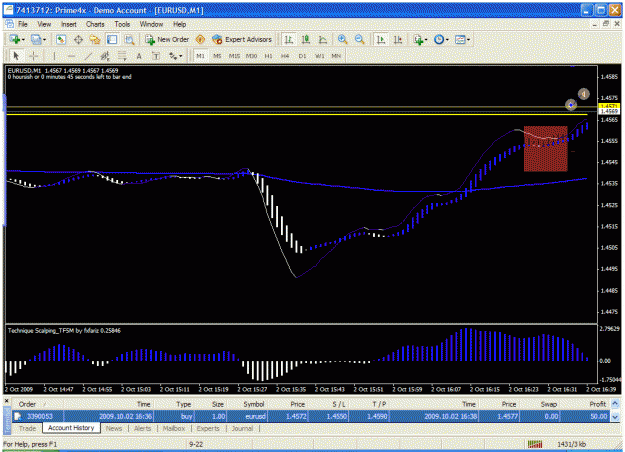
Task: Select the text A tool
Action: point(139,56)
